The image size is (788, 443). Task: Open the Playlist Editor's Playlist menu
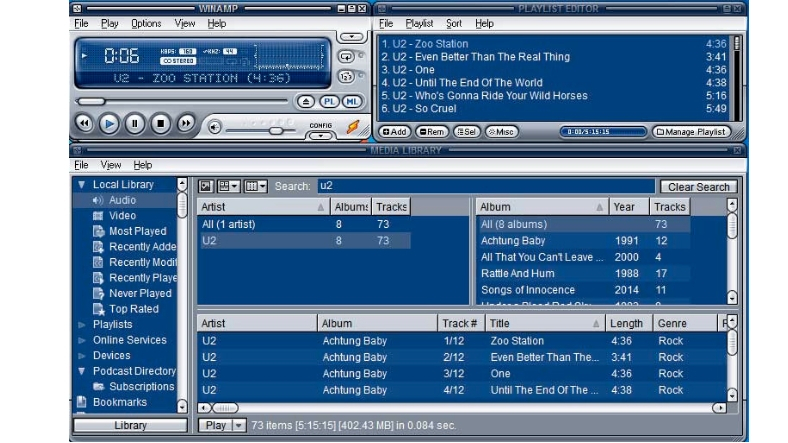pos(419,24)
